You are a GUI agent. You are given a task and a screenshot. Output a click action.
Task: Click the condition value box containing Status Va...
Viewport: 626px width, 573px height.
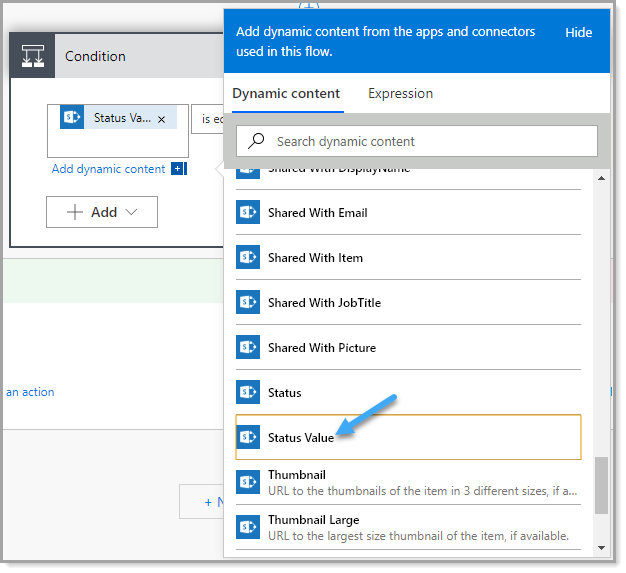(118, 131)
